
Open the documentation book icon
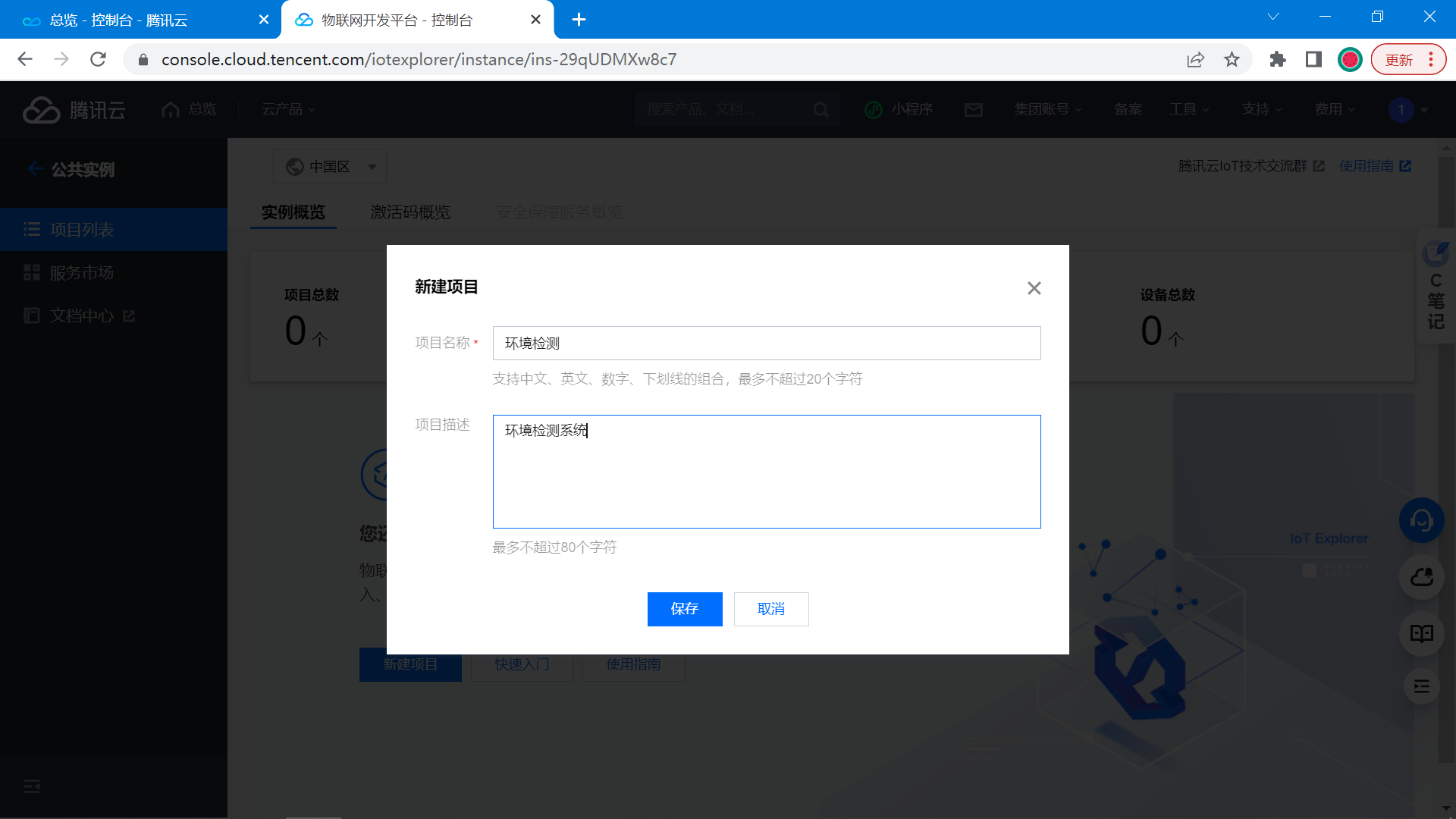point(1421,633)
